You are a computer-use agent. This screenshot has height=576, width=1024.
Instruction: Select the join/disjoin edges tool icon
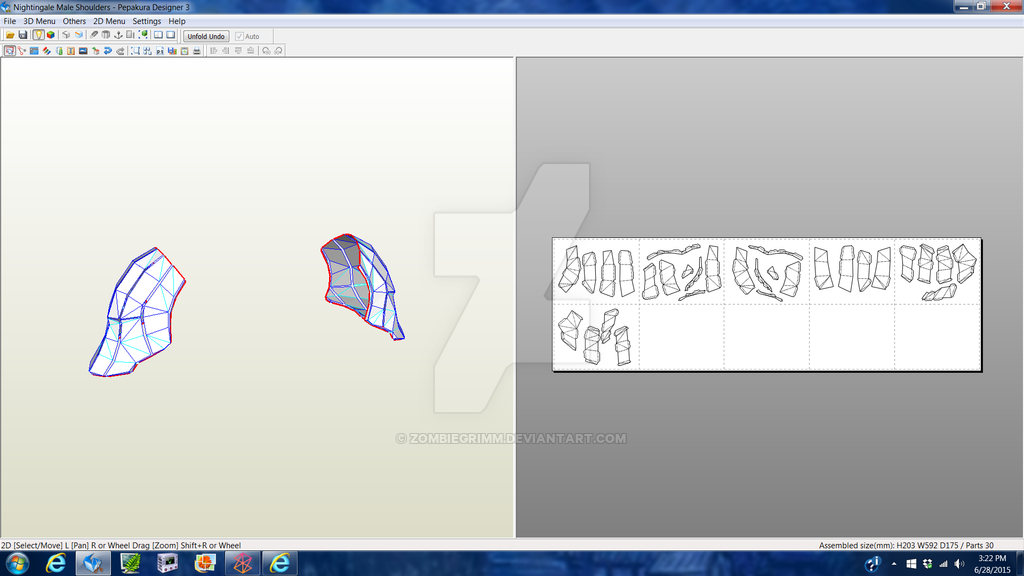[21, 50]
